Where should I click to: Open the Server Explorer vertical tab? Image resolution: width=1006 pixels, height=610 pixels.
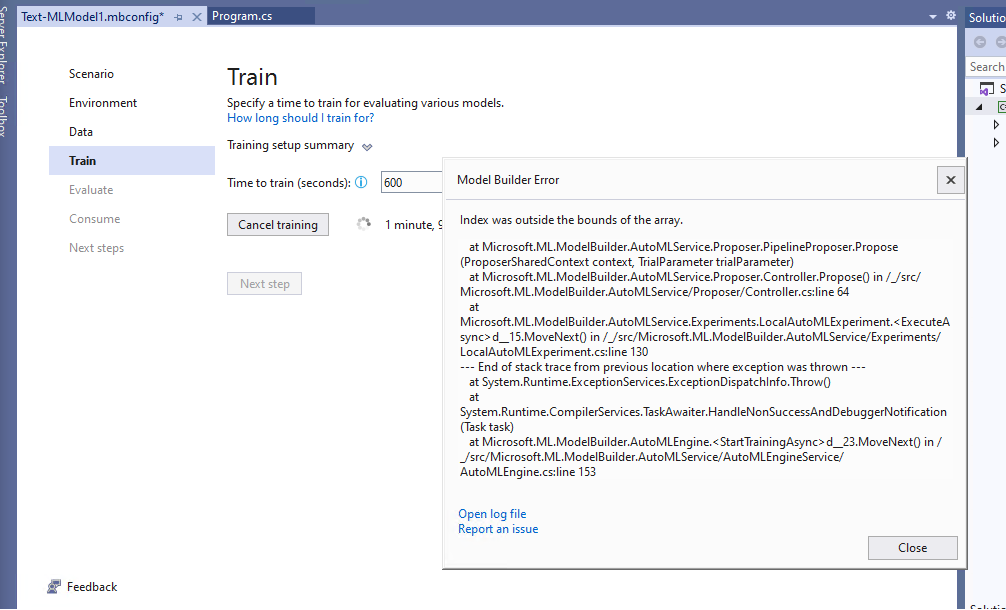point(7,40)
